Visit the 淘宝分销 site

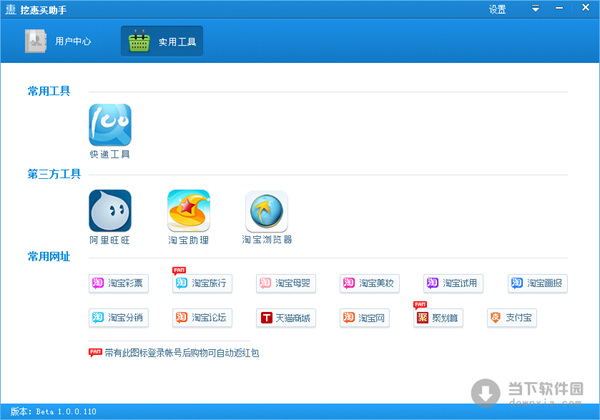tap(119, 318)
